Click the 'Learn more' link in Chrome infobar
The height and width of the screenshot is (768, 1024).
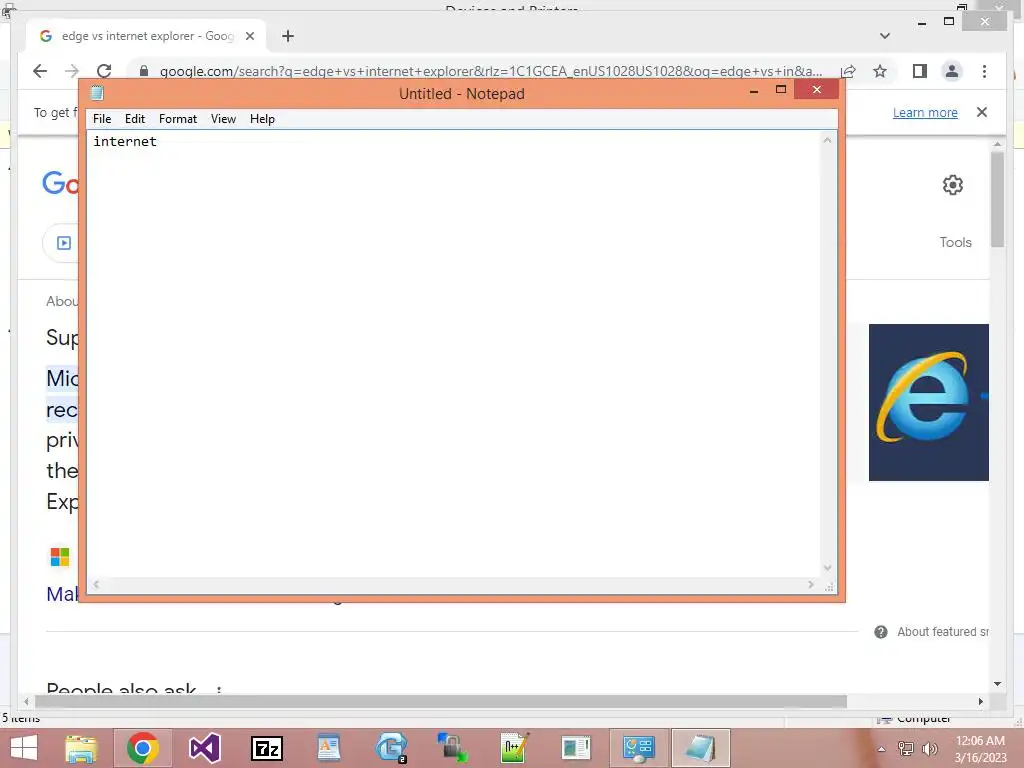925,112
